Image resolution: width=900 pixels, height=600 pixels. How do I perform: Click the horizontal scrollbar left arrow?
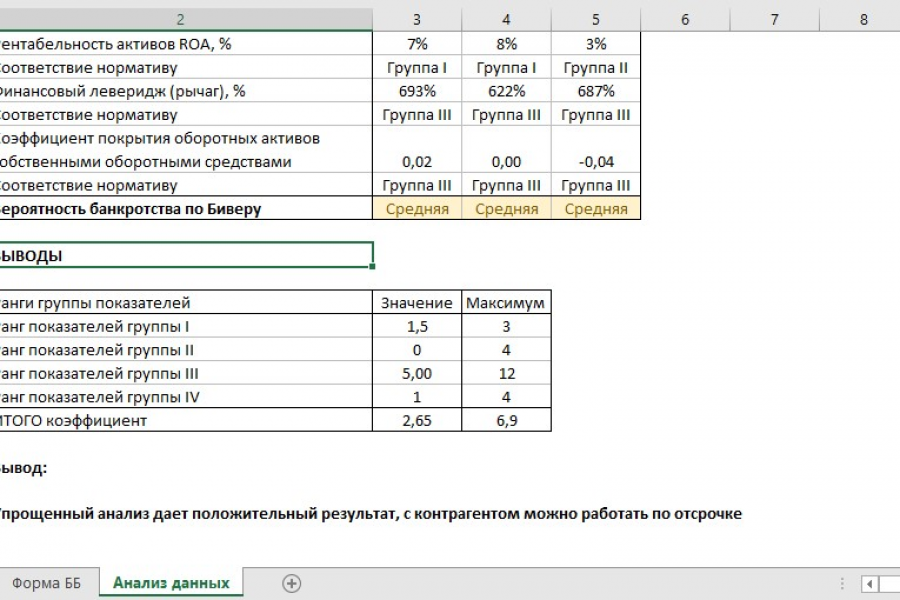pyautogui.click(x=870, y=584)
